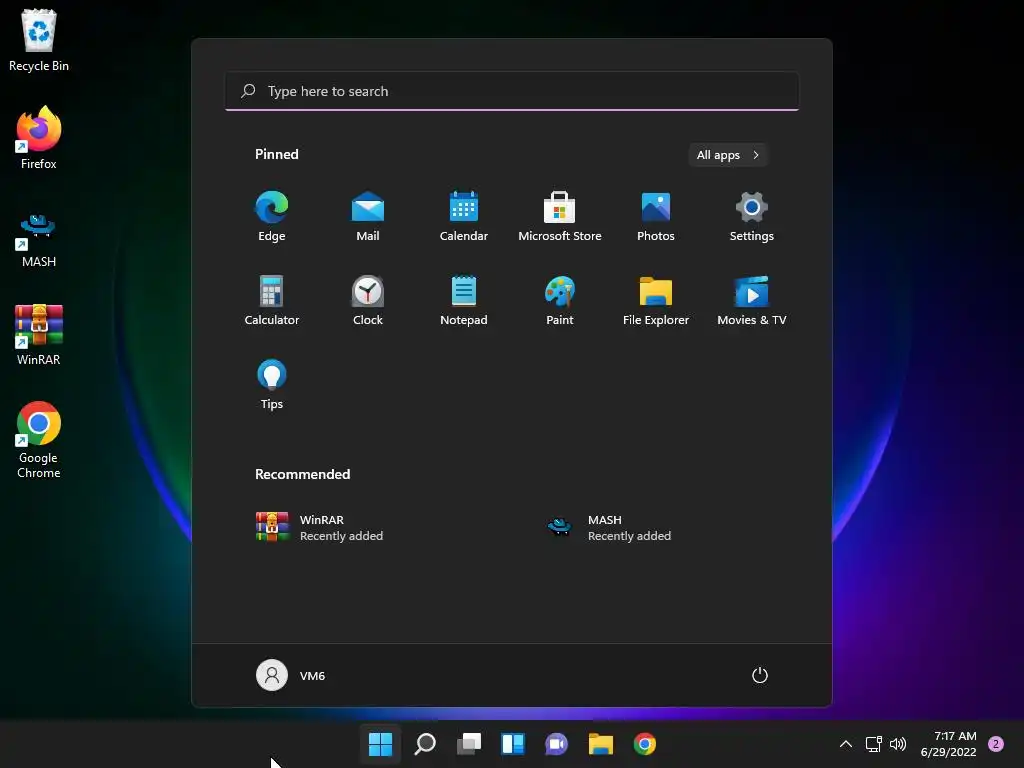Open the Calculator app
This screenshot has height=768, width=1024.
(272, 300)
